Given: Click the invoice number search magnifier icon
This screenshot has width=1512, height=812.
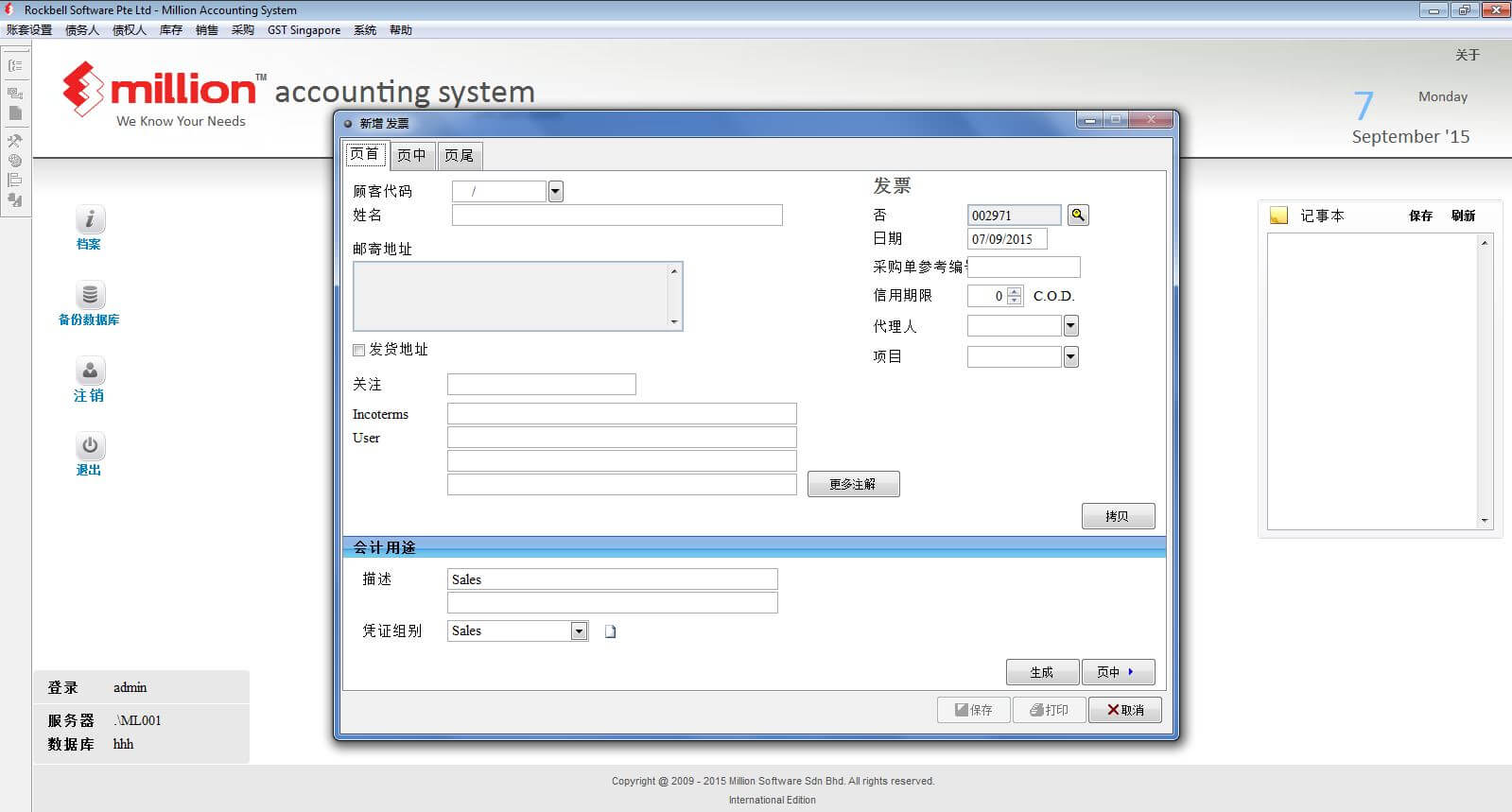Looking at the screenshot, I should click(1078, 216).
